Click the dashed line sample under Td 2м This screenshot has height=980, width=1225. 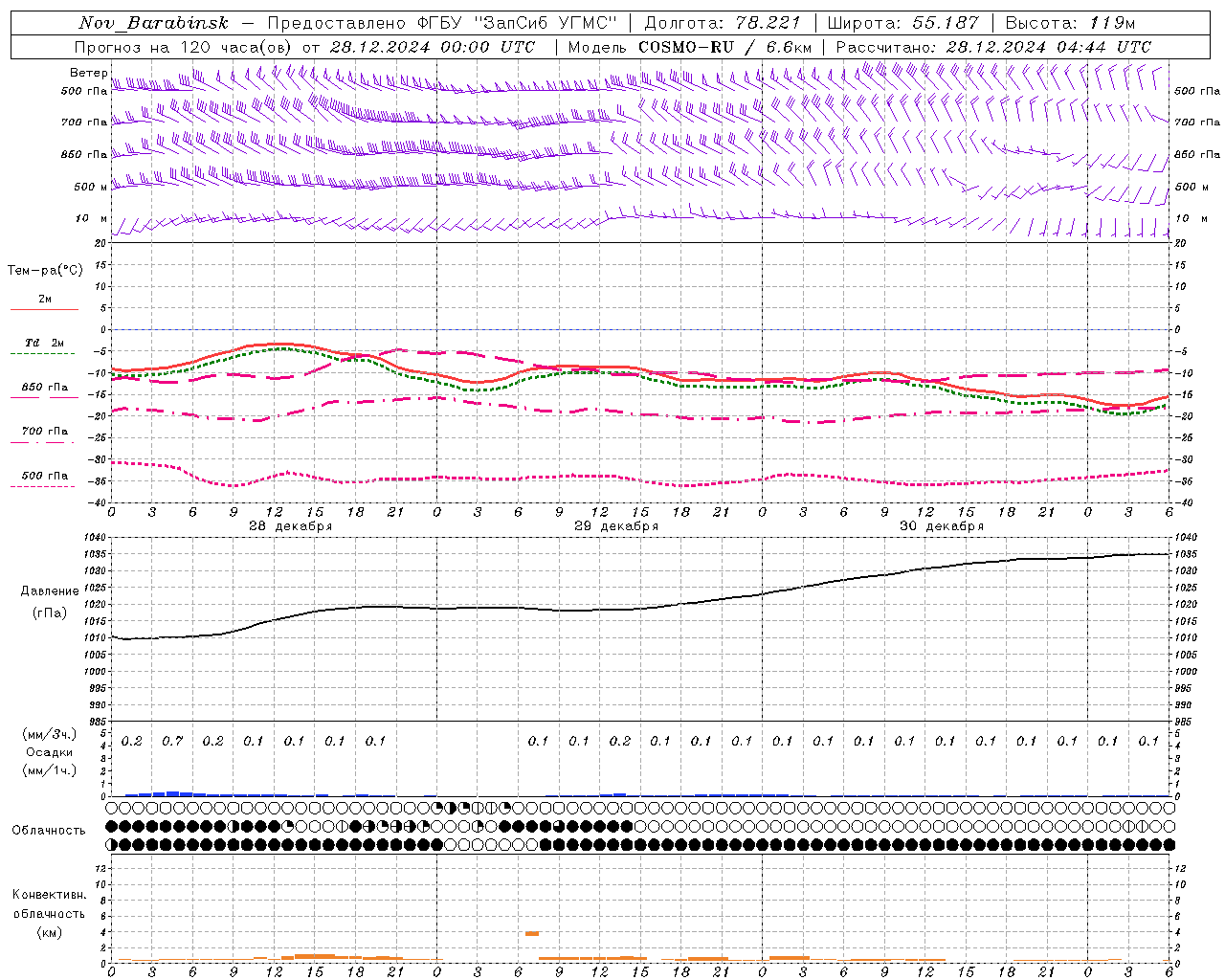pos(44,353)
